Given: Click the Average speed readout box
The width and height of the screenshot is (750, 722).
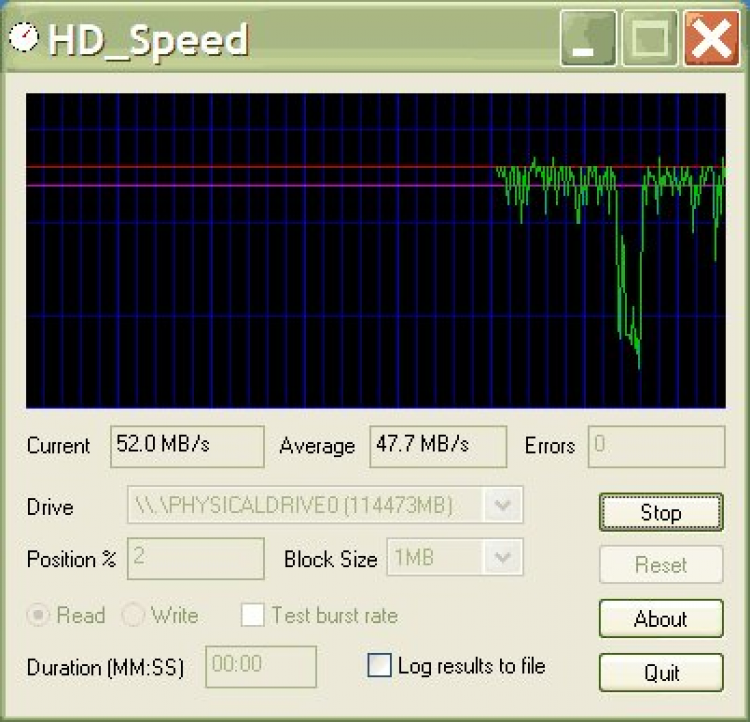Looking at the screenshot, I should [438, 446].
